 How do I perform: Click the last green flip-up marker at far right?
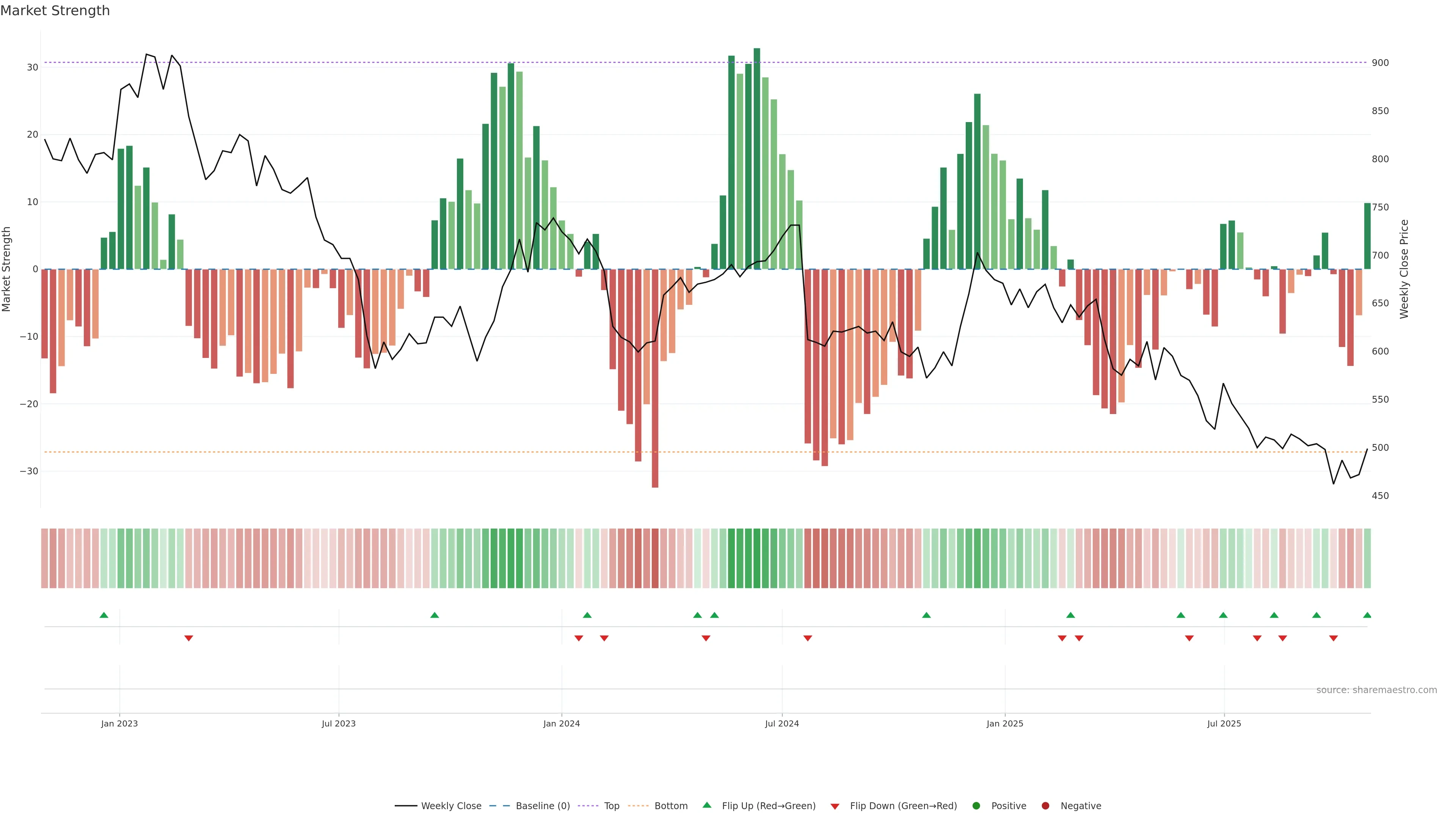pyautogui.click(x=1367, y=615)
